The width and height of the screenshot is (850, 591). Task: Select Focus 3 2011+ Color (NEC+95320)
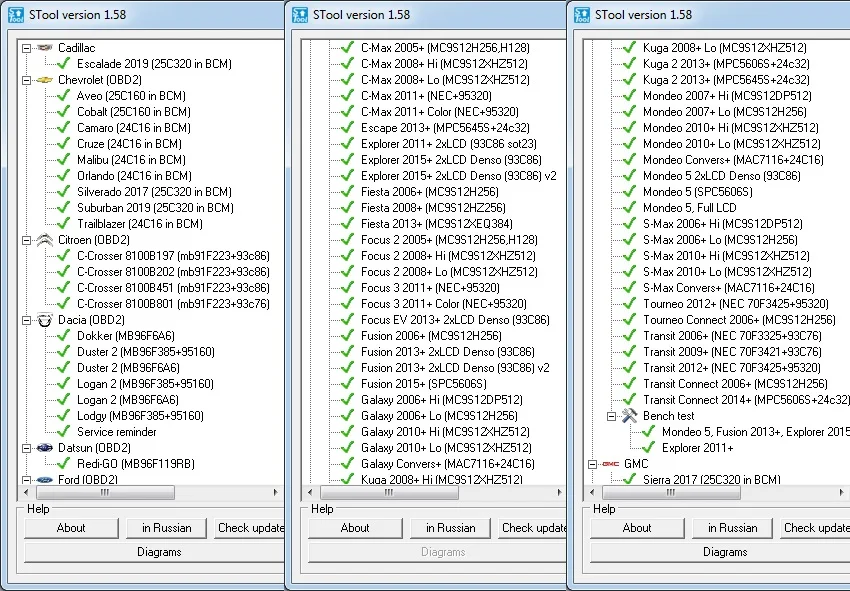pos(444,304)
